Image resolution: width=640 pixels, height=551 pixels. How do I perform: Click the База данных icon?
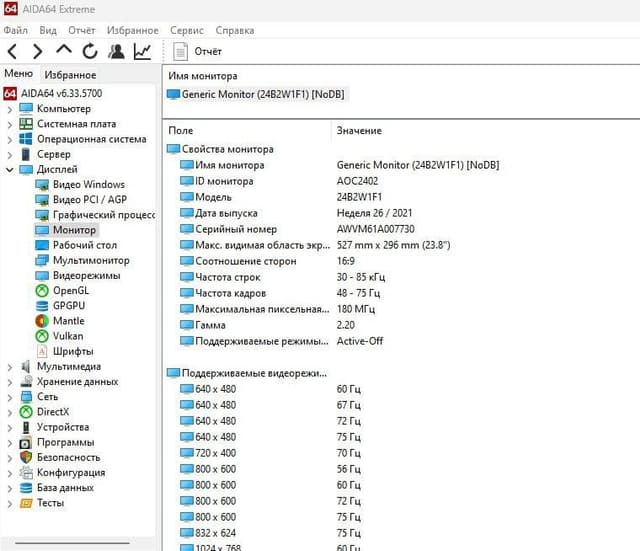point(26,488)
